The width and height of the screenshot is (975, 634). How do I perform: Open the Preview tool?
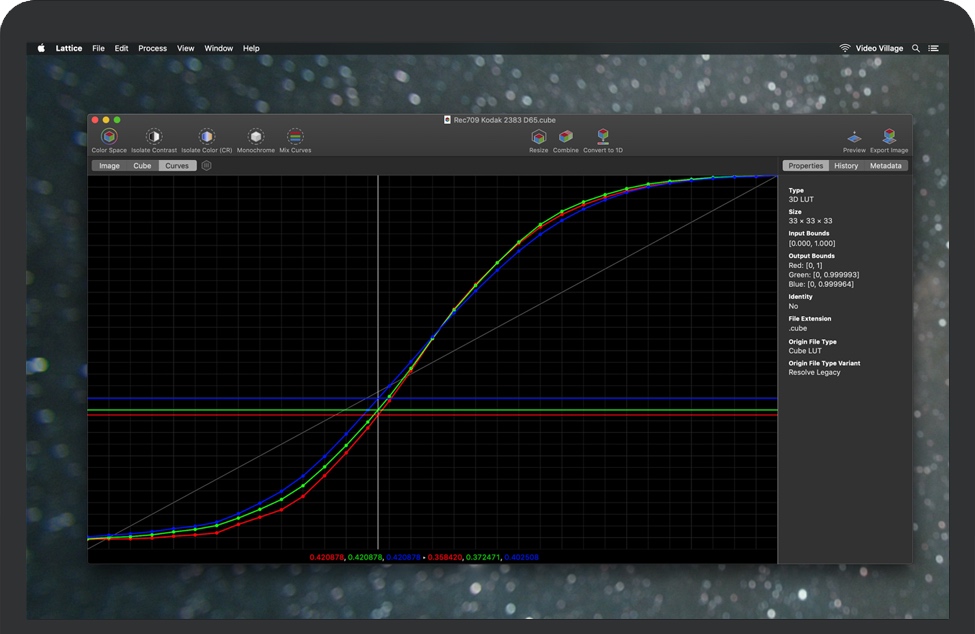pyautogui.click(x=854, y=137)
